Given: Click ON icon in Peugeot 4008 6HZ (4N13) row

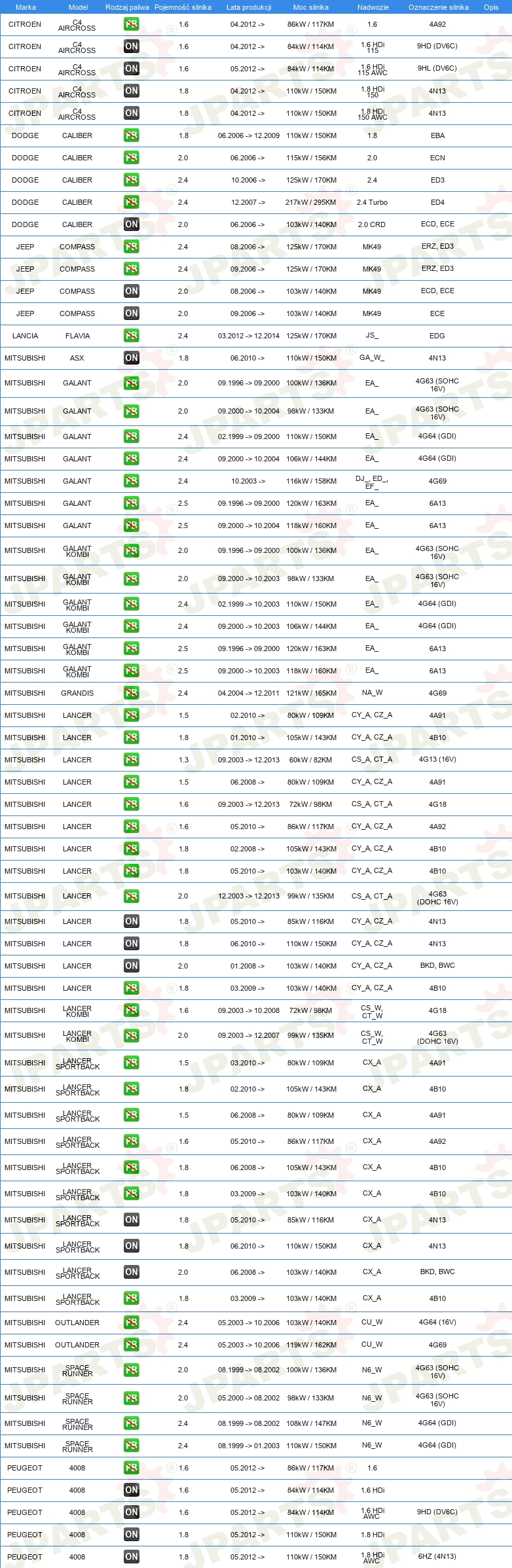Looking at the screenshot, I should 132,1557.
